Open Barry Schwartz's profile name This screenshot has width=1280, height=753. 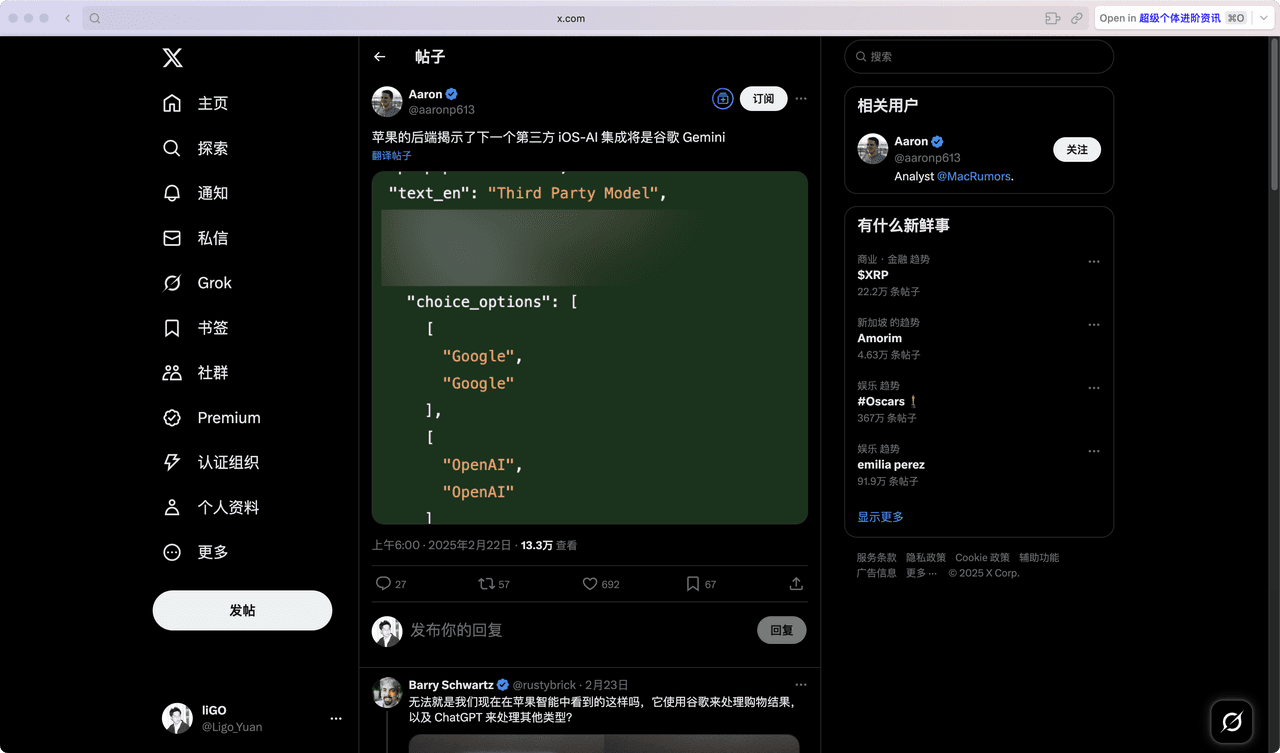pyautogui.click(x=452, y=685)
